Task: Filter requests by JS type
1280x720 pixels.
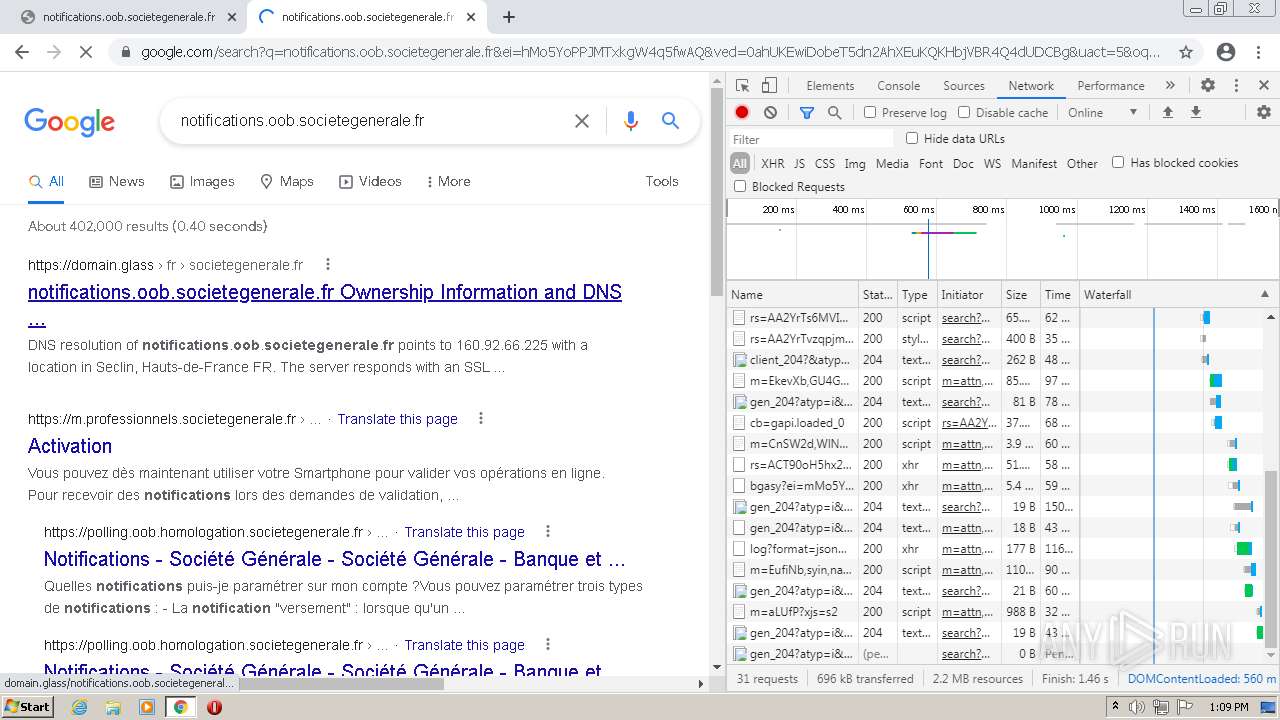Action: pyautogui.click(x=799, y=163)
